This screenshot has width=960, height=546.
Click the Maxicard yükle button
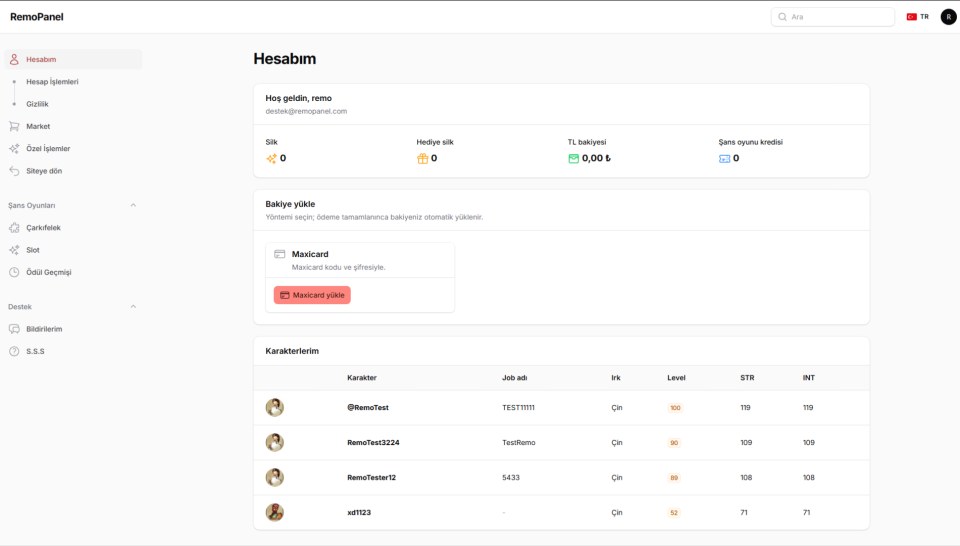(312, 295)
